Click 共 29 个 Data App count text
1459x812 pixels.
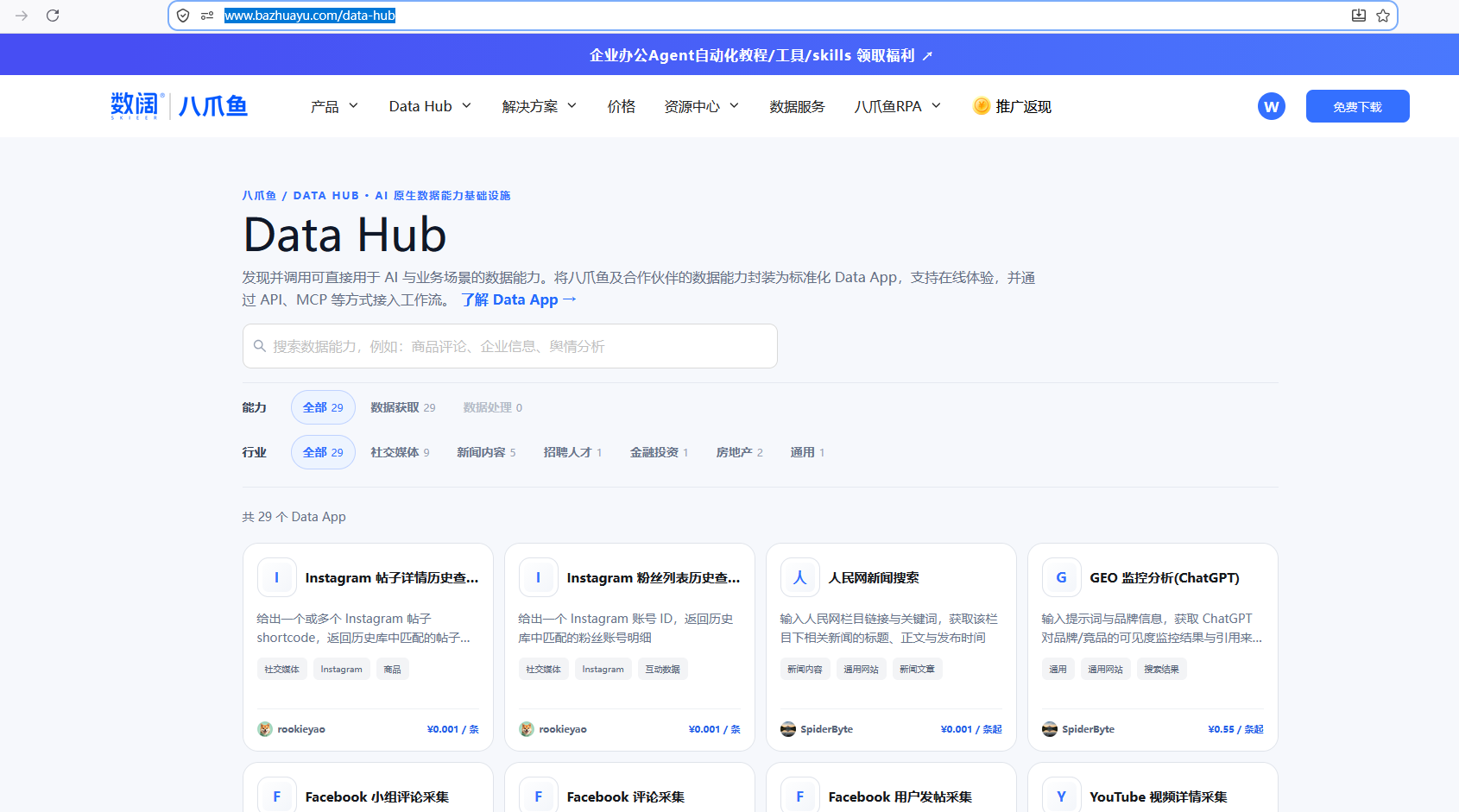pos(294,517)
